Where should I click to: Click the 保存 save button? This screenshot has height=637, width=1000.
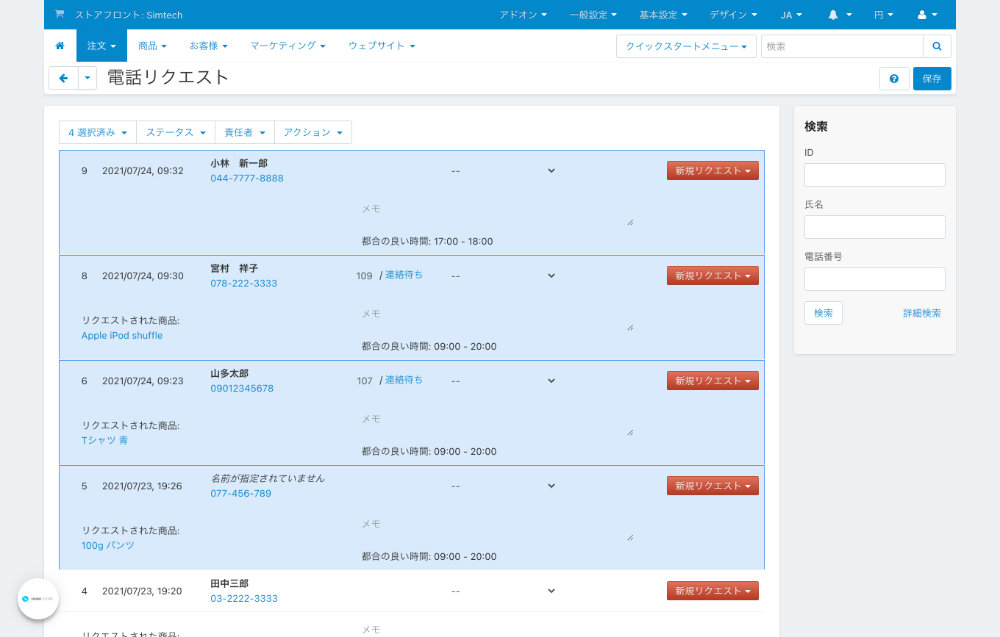click(932, 78)
